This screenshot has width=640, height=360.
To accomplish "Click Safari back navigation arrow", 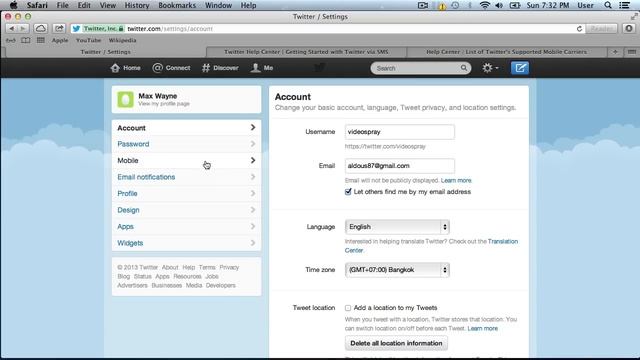I will [11, 29].
